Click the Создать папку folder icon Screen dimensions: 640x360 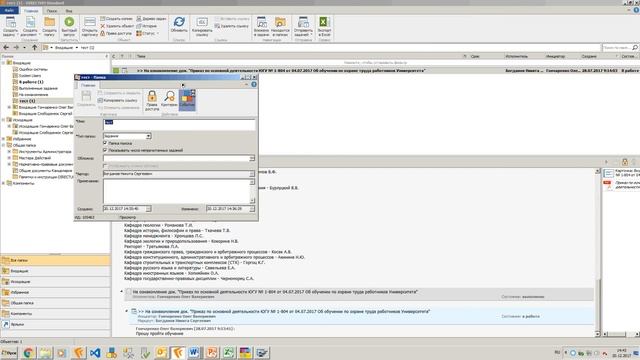click(49, 27)
